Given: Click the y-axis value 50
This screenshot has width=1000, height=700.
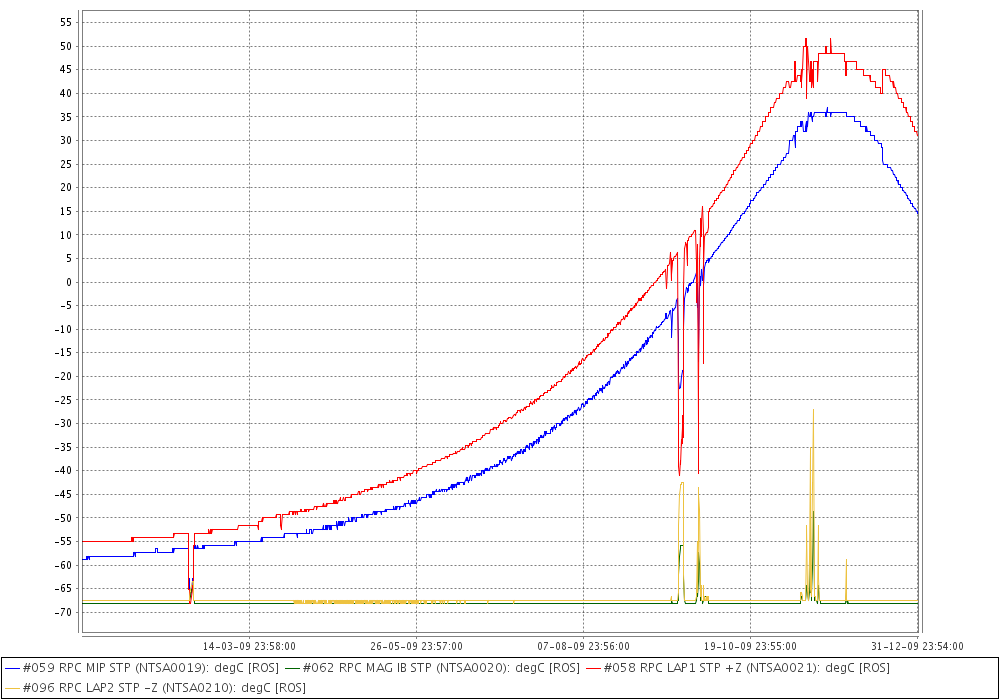Looking at the screenshot, I should pyautogui.click(x=66, y=46).
